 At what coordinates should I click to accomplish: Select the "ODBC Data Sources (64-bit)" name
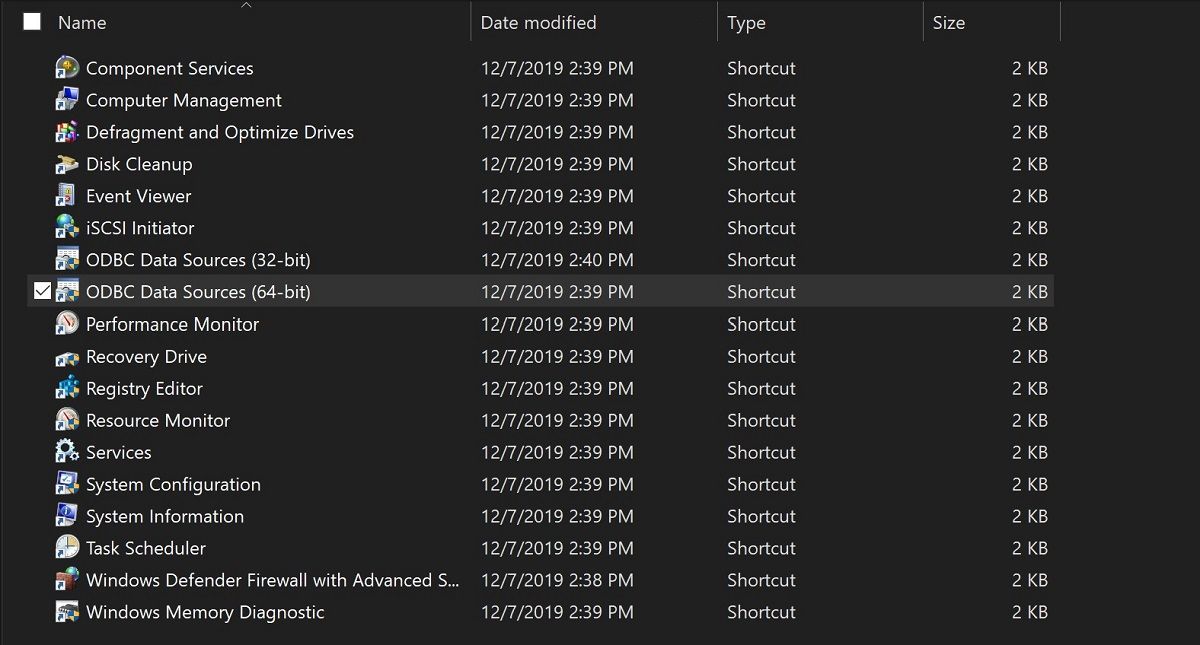198,292
